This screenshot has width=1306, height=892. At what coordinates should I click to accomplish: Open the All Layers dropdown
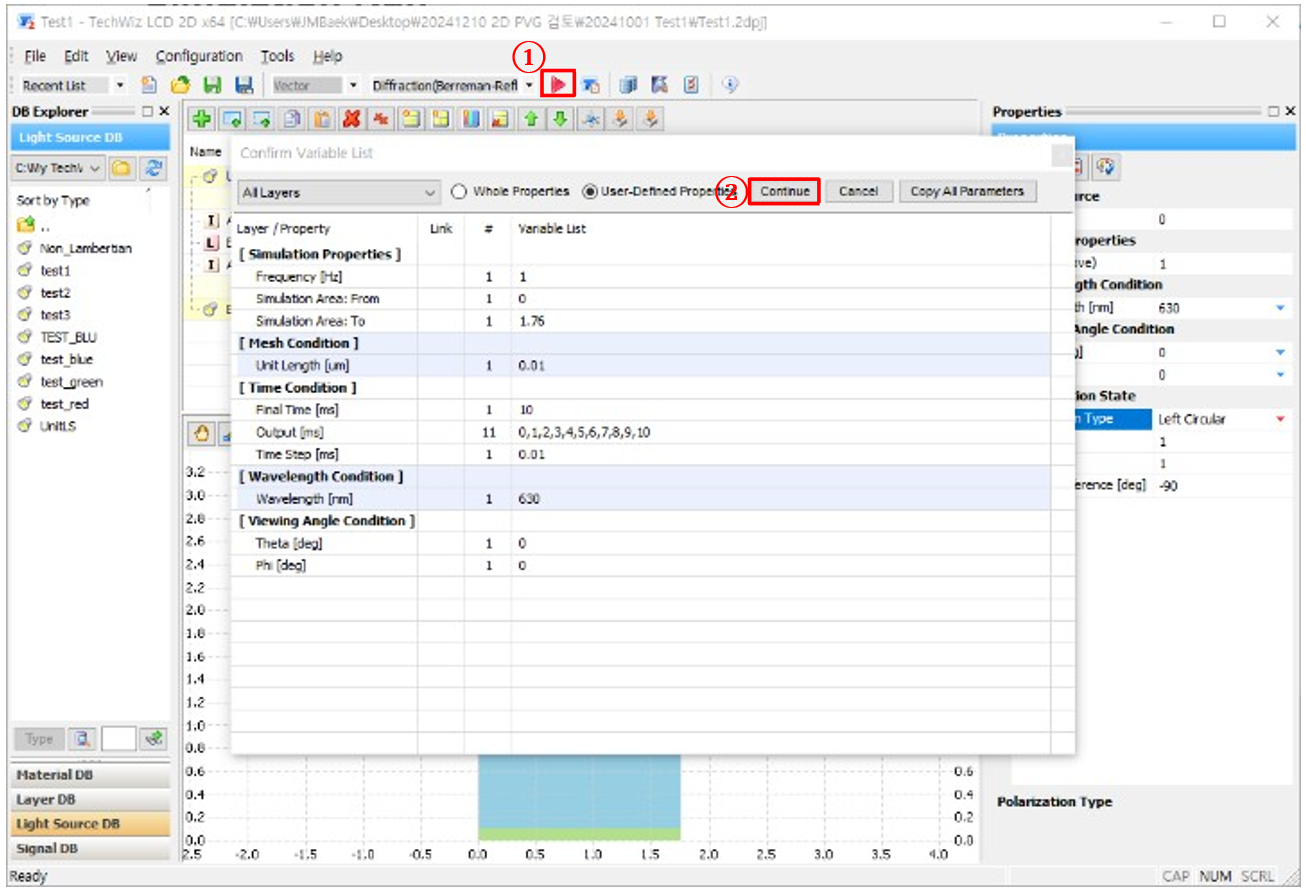click(x=338, y=192)
